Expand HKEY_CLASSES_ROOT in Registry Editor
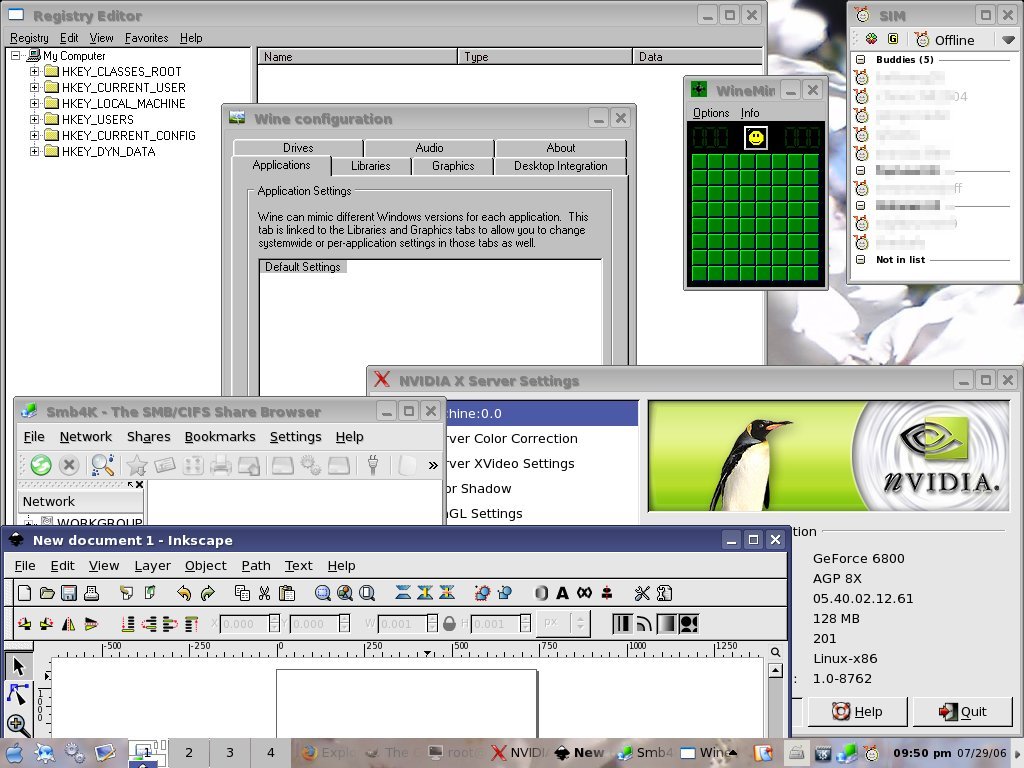 [34, 71]
